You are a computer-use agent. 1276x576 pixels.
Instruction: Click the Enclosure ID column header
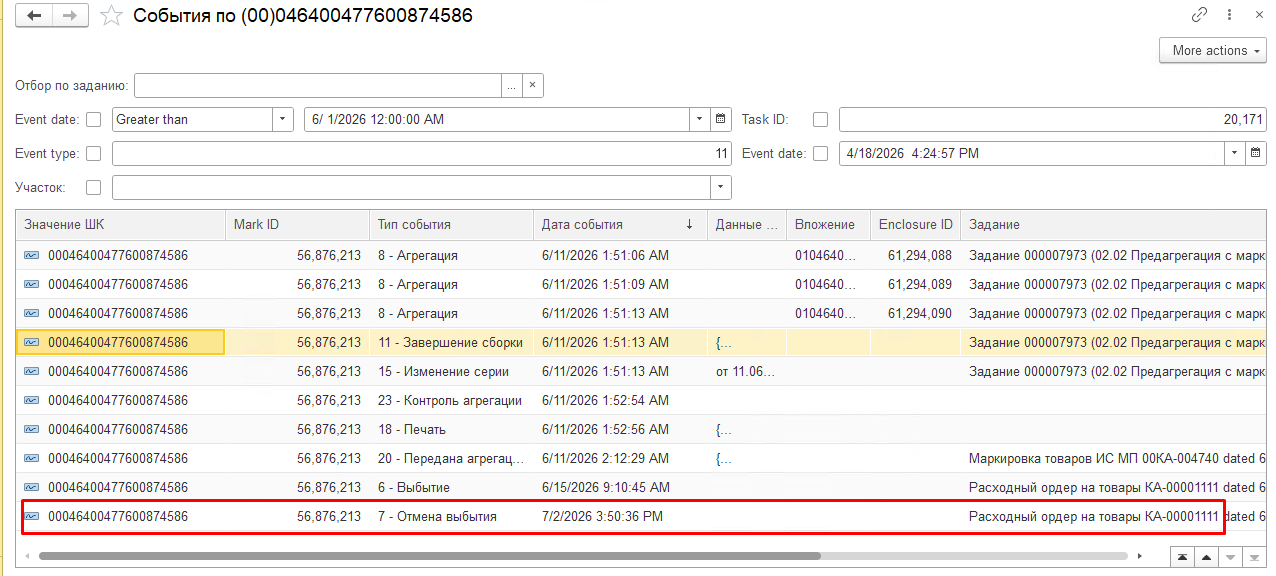tap(915, 225)
